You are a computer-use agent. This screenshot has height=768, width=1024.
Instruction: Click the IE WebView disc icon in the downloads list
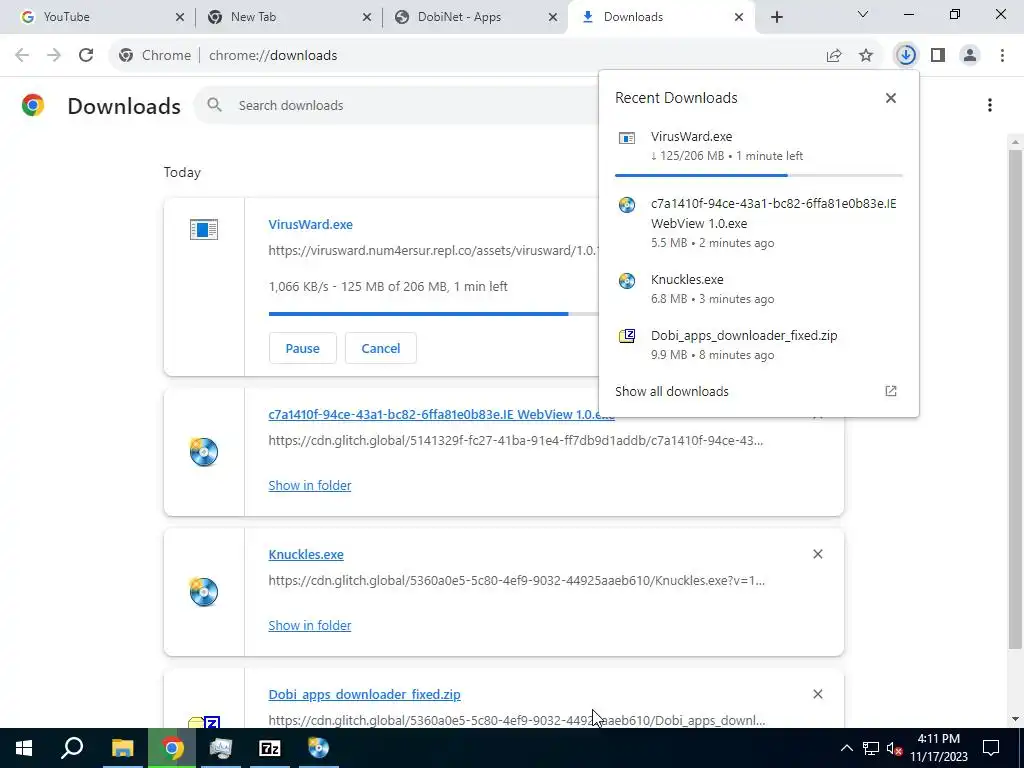pos(204,452)
